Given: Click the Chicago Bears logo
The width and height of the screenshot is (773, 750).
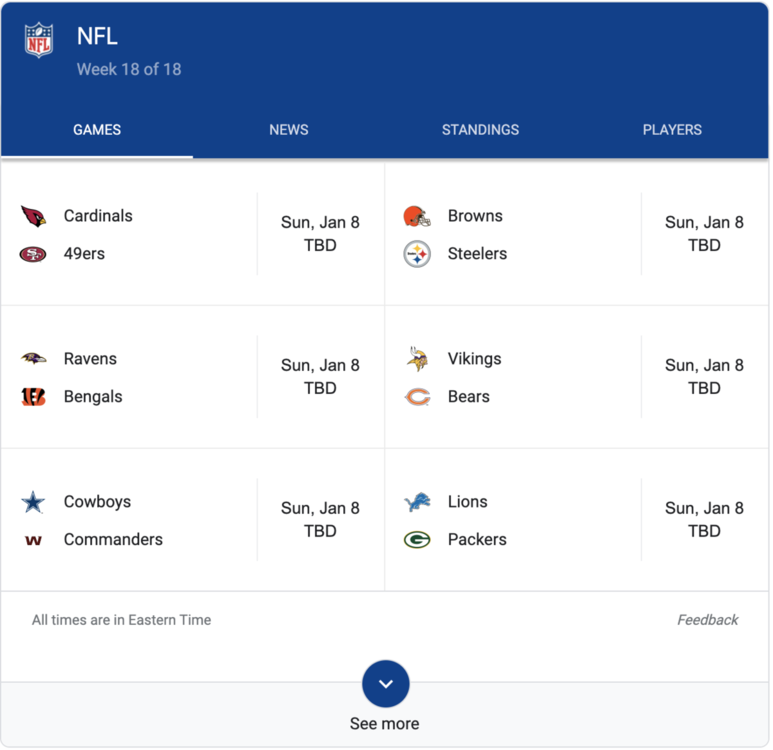Looking at the screenshot, I should click(x=417, y=397).
